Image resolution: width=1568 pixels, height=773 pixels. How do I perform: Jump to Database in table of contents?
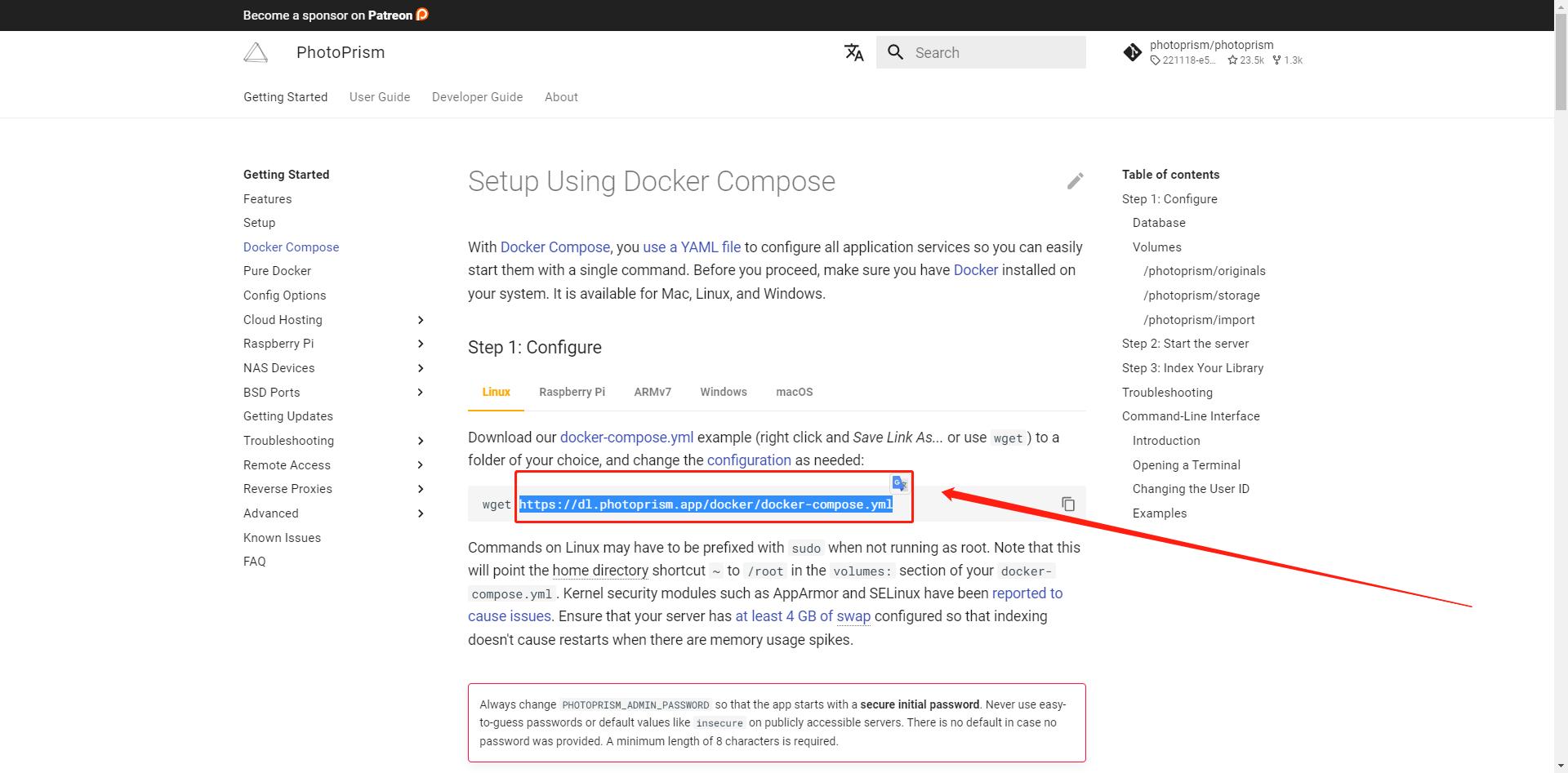click(1159, 223)
